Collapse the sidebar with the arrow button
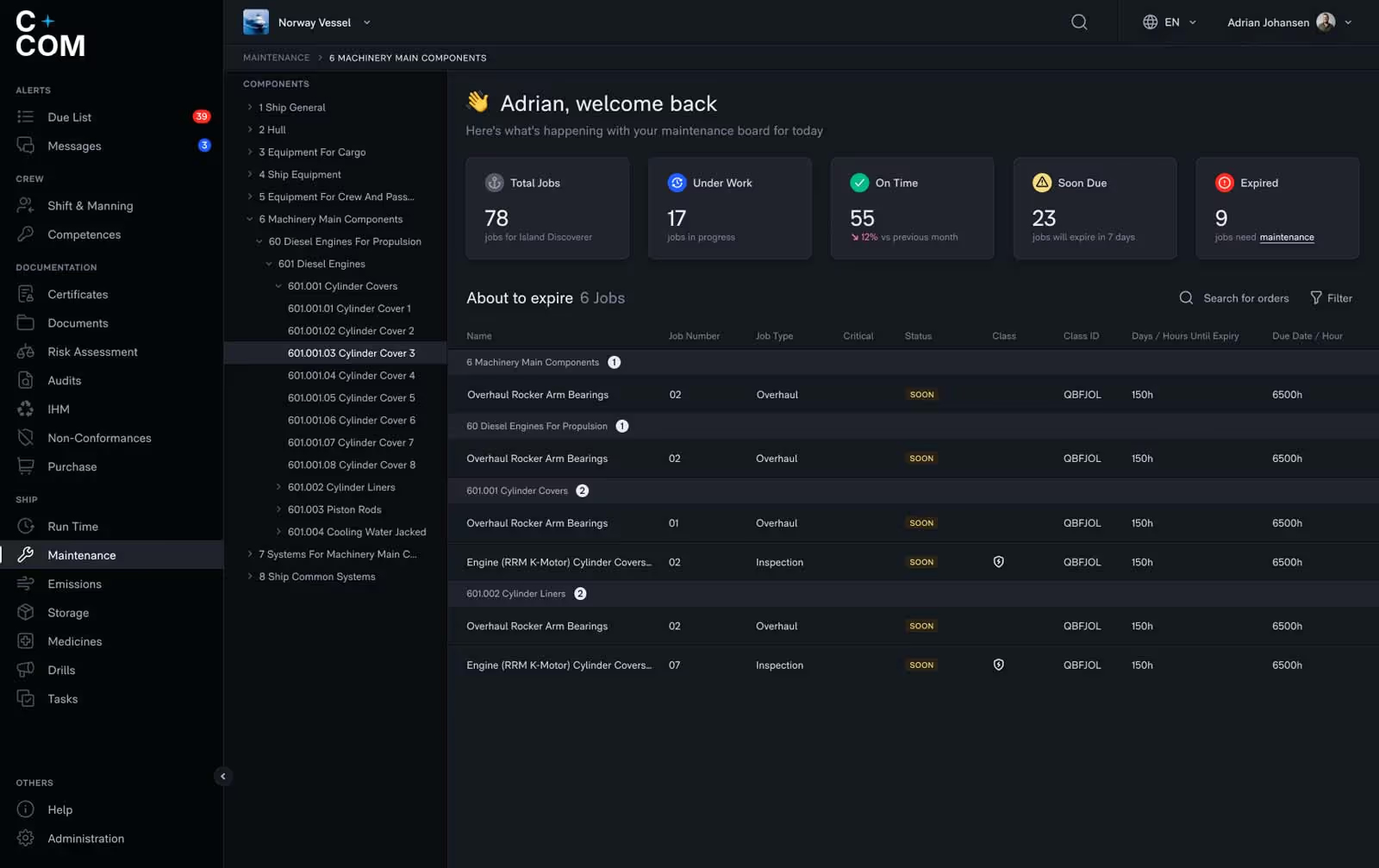This screenshot has height=868, width=1379. [x=223, y=777]
